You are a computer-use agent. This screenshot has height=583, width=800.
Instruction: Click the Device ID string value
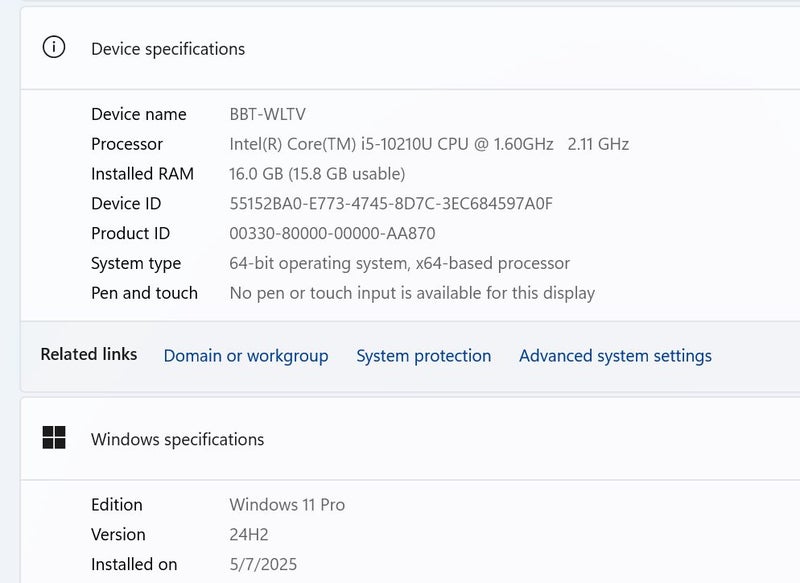pyautogui.click(x=391, y=204)
